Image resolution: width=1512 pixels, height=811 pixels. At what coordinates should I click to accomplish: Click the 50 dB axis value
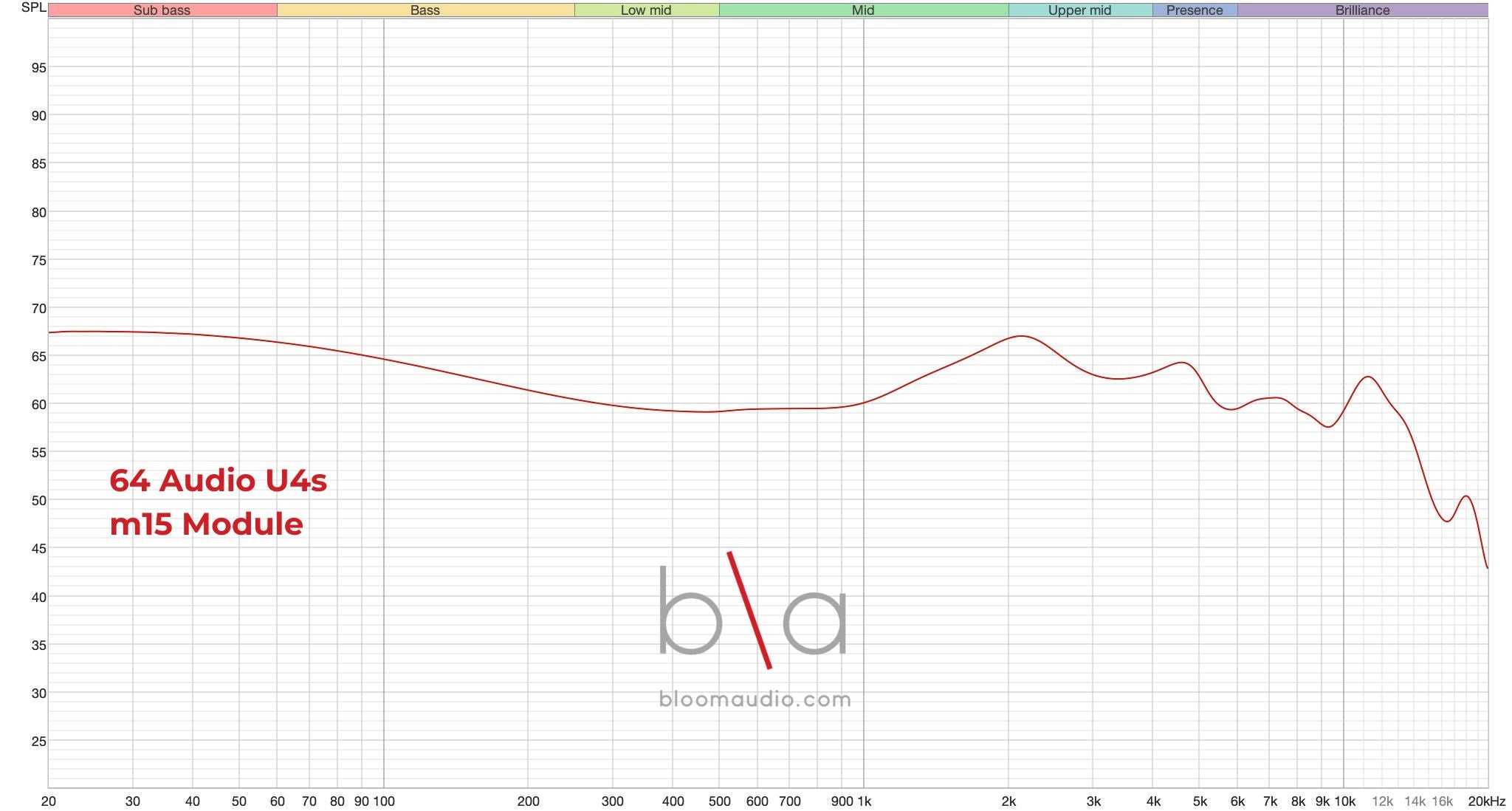pos(38,501)
